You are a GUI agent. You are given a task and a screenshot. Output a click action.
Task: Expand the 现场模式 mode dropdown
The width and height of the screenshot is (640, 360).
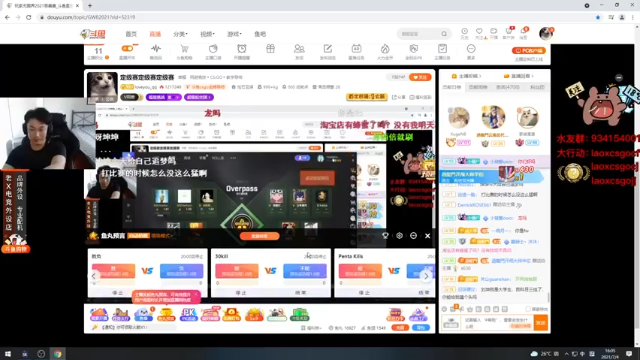[x=162, y=236]
